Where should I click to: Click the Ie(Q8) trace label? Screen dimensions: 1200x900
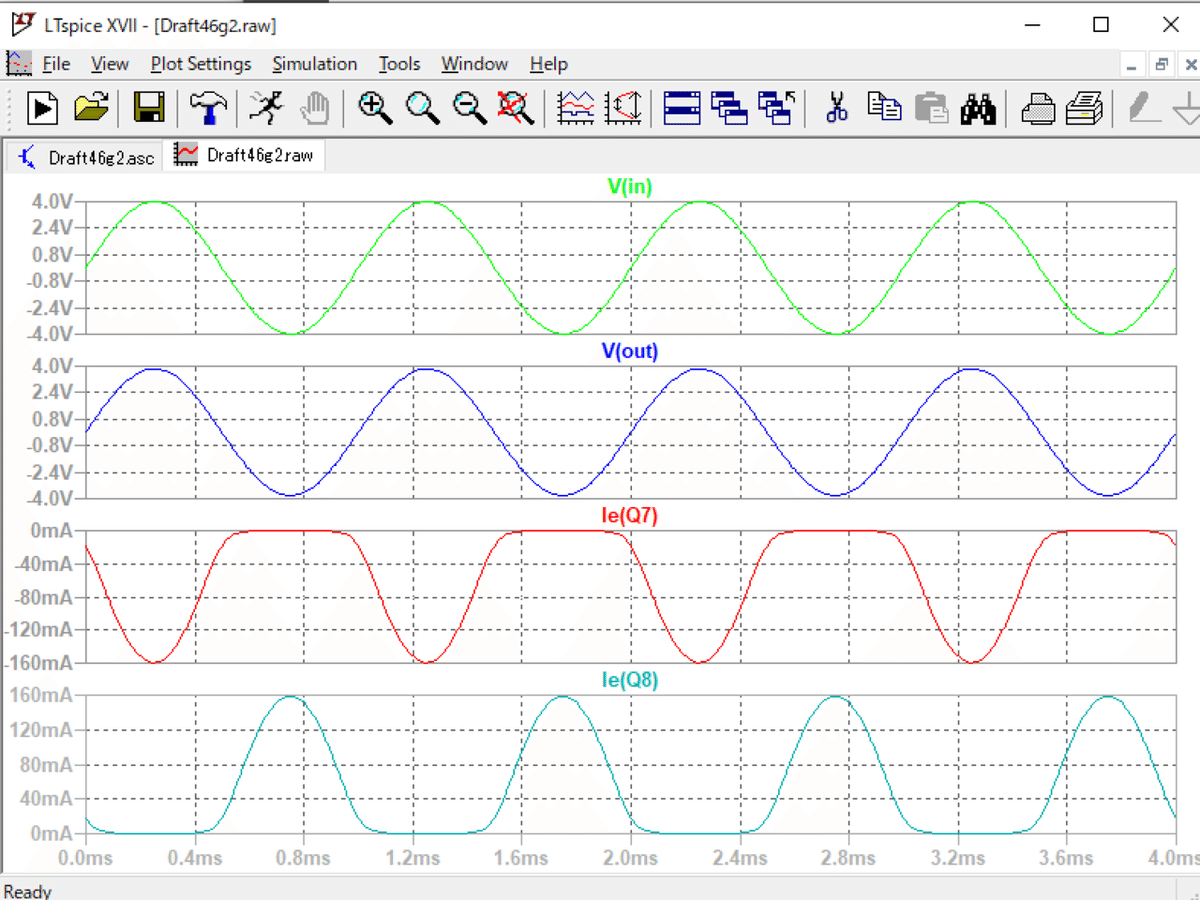pyautogui.click(x=629, y=681)
